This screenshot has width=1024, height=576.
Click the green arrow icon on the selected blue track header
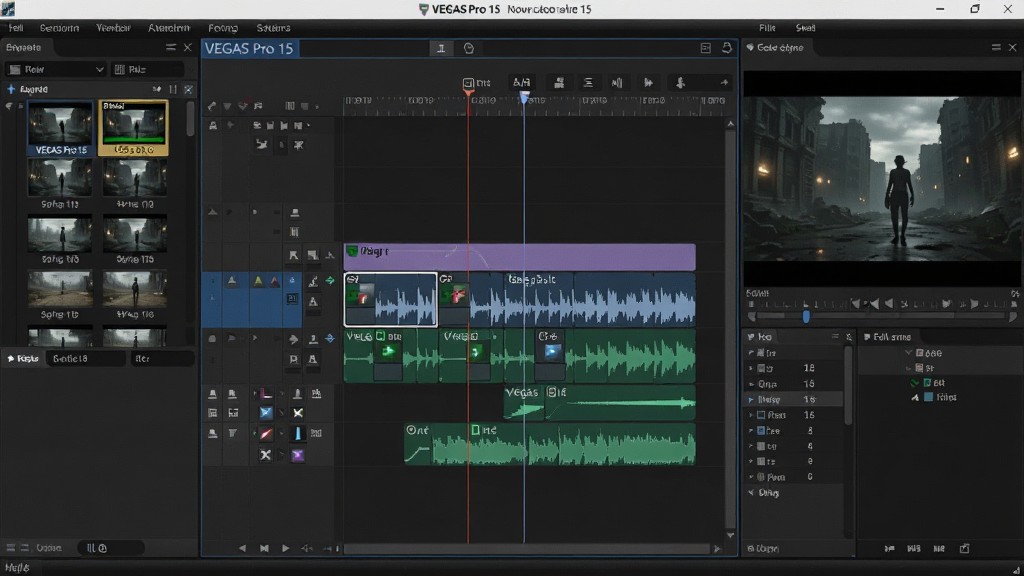pos(330,281)
